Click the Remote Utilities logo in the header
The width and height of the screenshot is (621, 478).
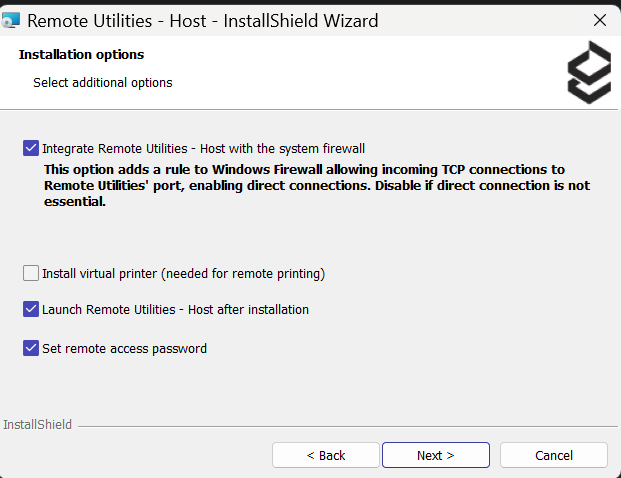pos(589,72)
